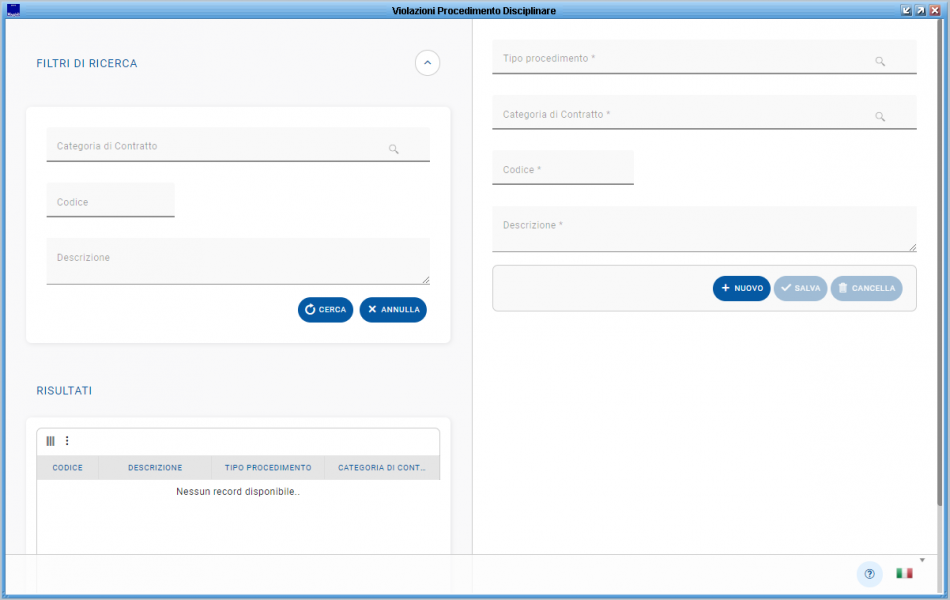Click the 'Nessun record disponibile..' text
Screen dimensions: 950x600
pyautogui.click(x=238, y=492)
